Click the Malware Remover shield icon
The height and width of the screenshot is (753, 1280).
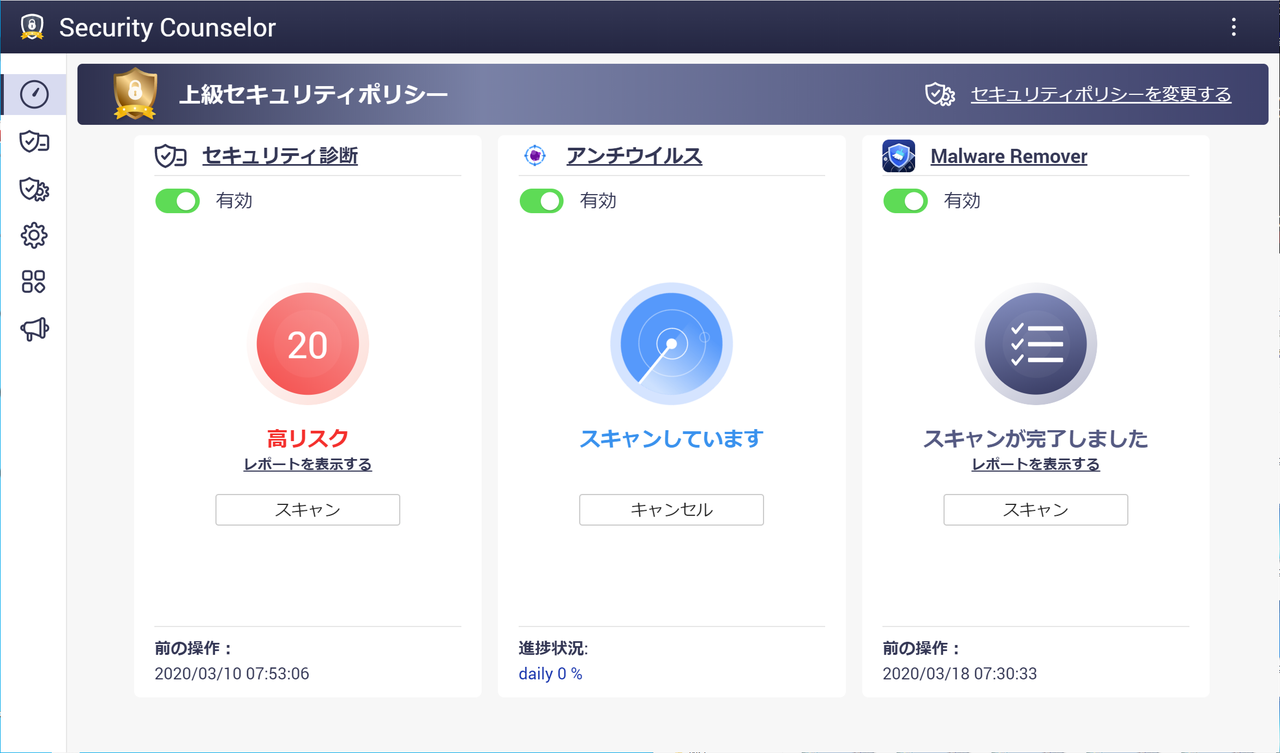(x=898, y=156)
